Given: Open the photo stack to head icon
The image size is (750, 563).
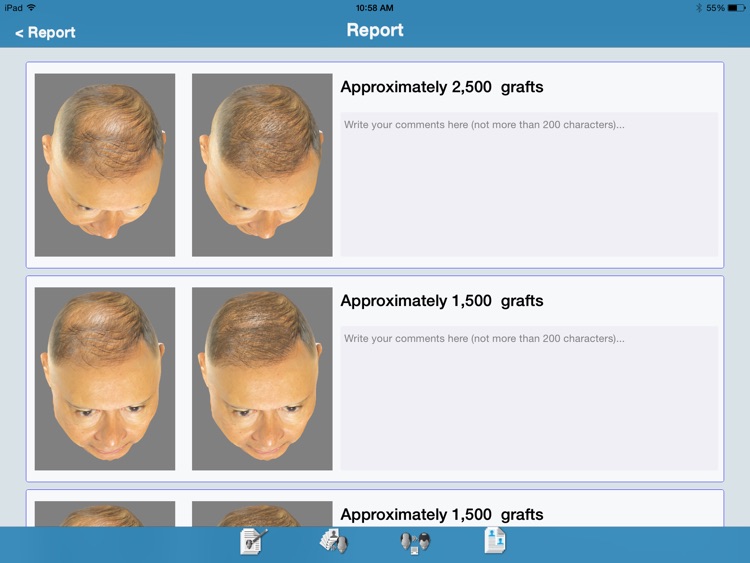Looking at the screenshot, I should point(333,541).
